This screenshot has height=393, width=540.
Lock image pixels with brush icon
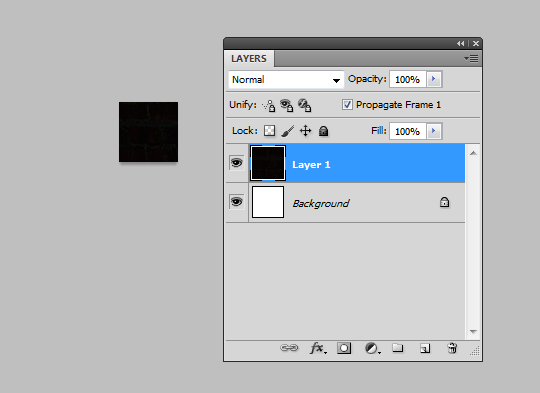288,131
